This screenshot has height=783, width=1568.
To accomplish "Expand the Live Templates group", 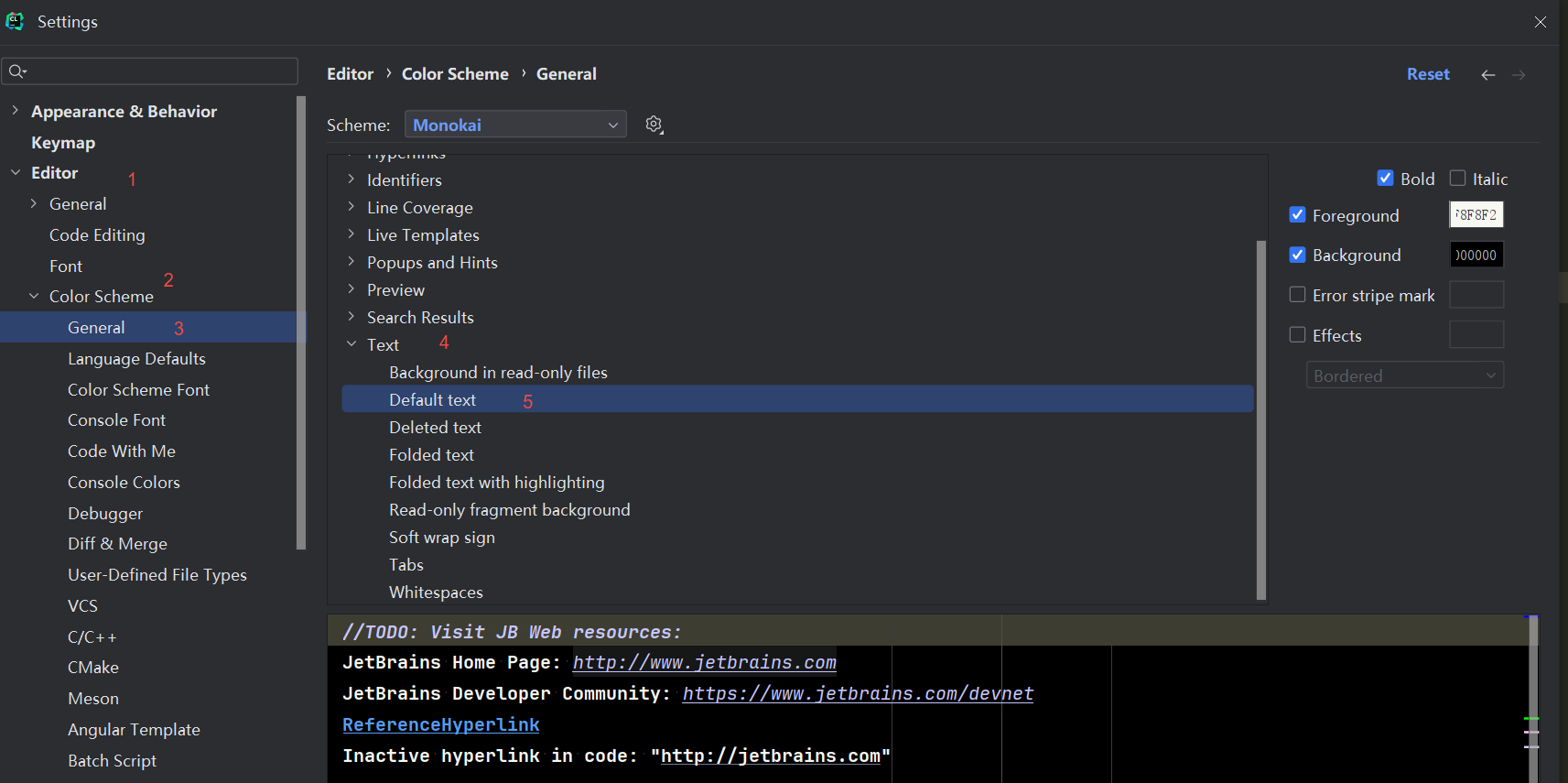I will pos(351,234).
